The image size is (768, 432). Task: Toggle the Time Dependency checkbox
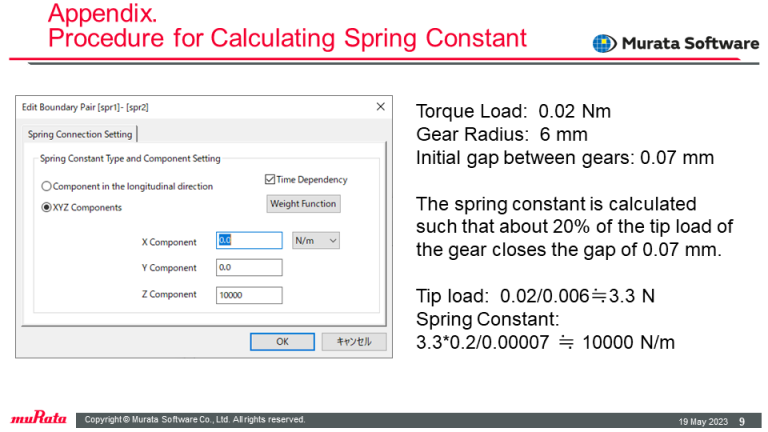coord(270,180)
